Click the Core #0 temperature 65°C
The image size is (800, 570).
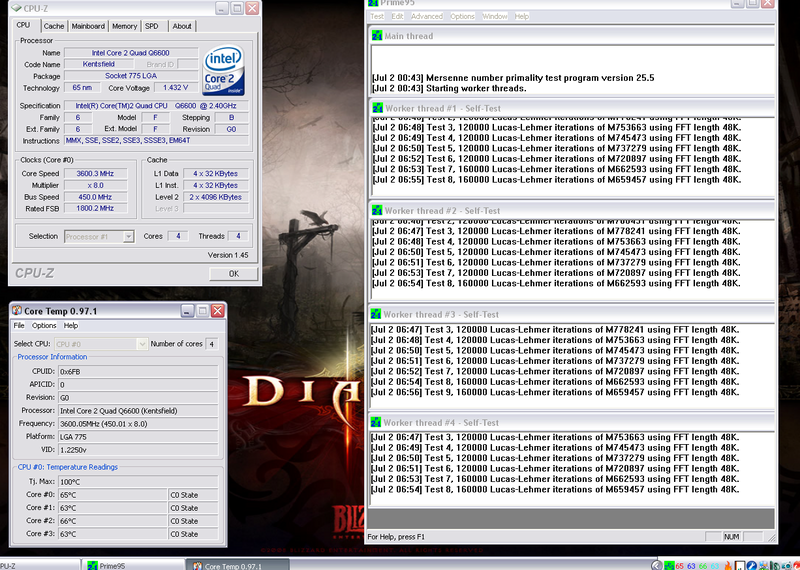[112, 495]
